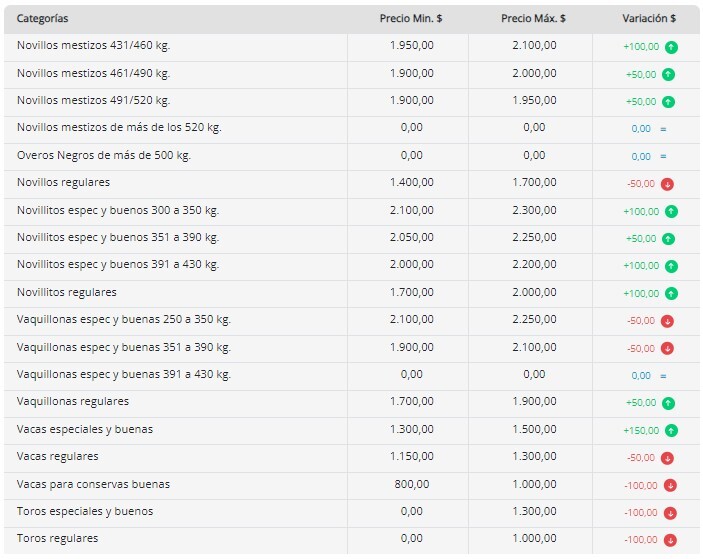This screenshot has height=559, width=703.
Task: Click red down arrow for Novillos regulares
Action: click(x=667, y=184)
